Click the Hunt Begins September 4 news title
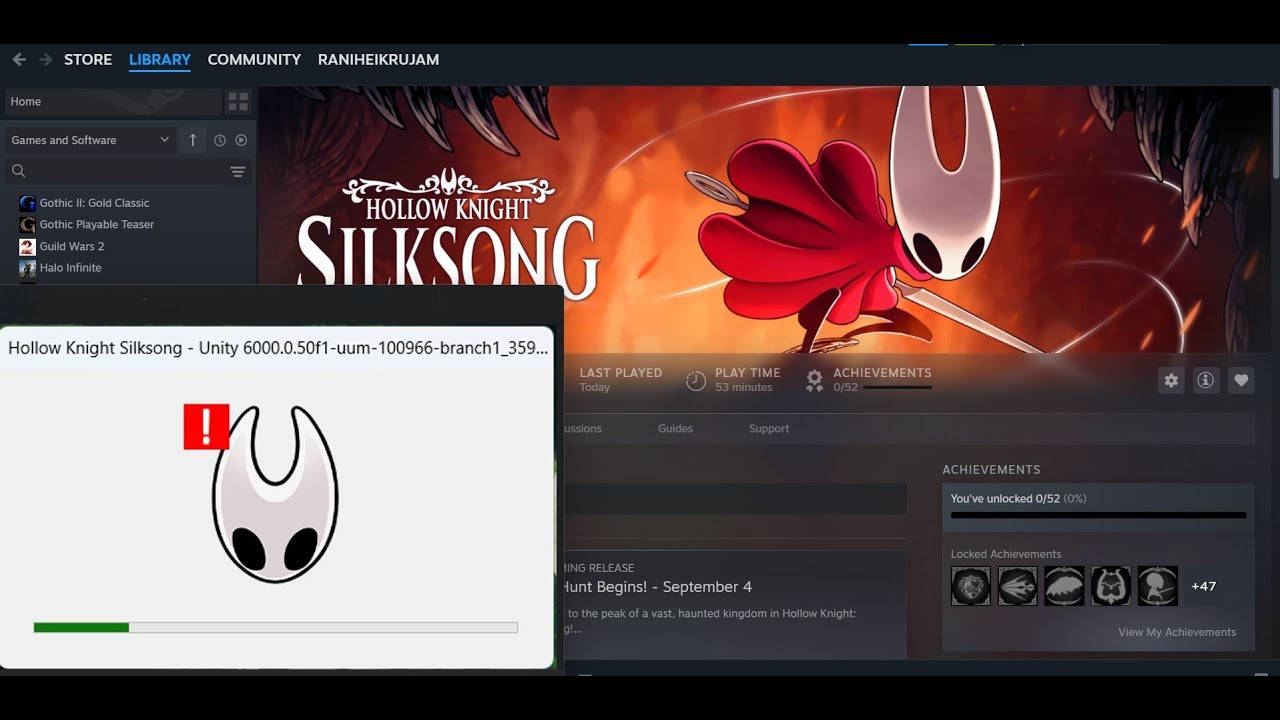Image resolution: width=1280 pixels, height=720 pixels. 657,587
